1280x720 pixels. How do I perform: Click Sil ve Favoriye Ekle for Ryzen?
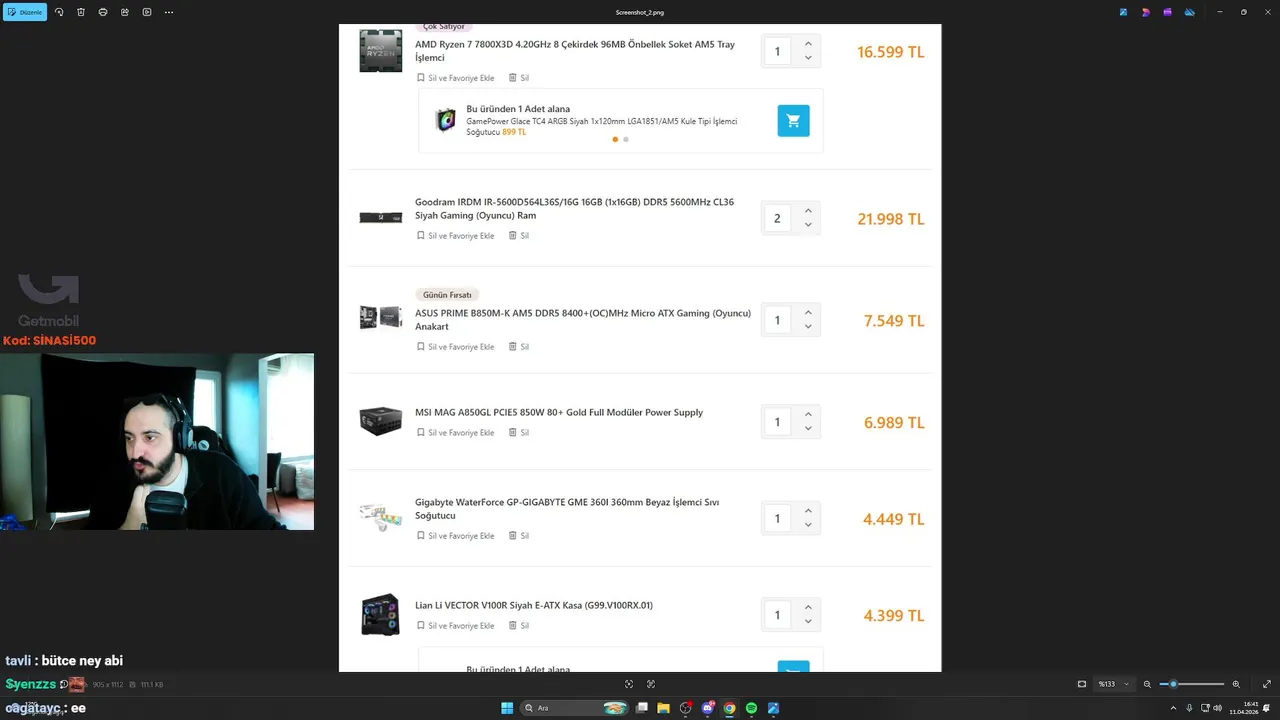click(455, 78)
